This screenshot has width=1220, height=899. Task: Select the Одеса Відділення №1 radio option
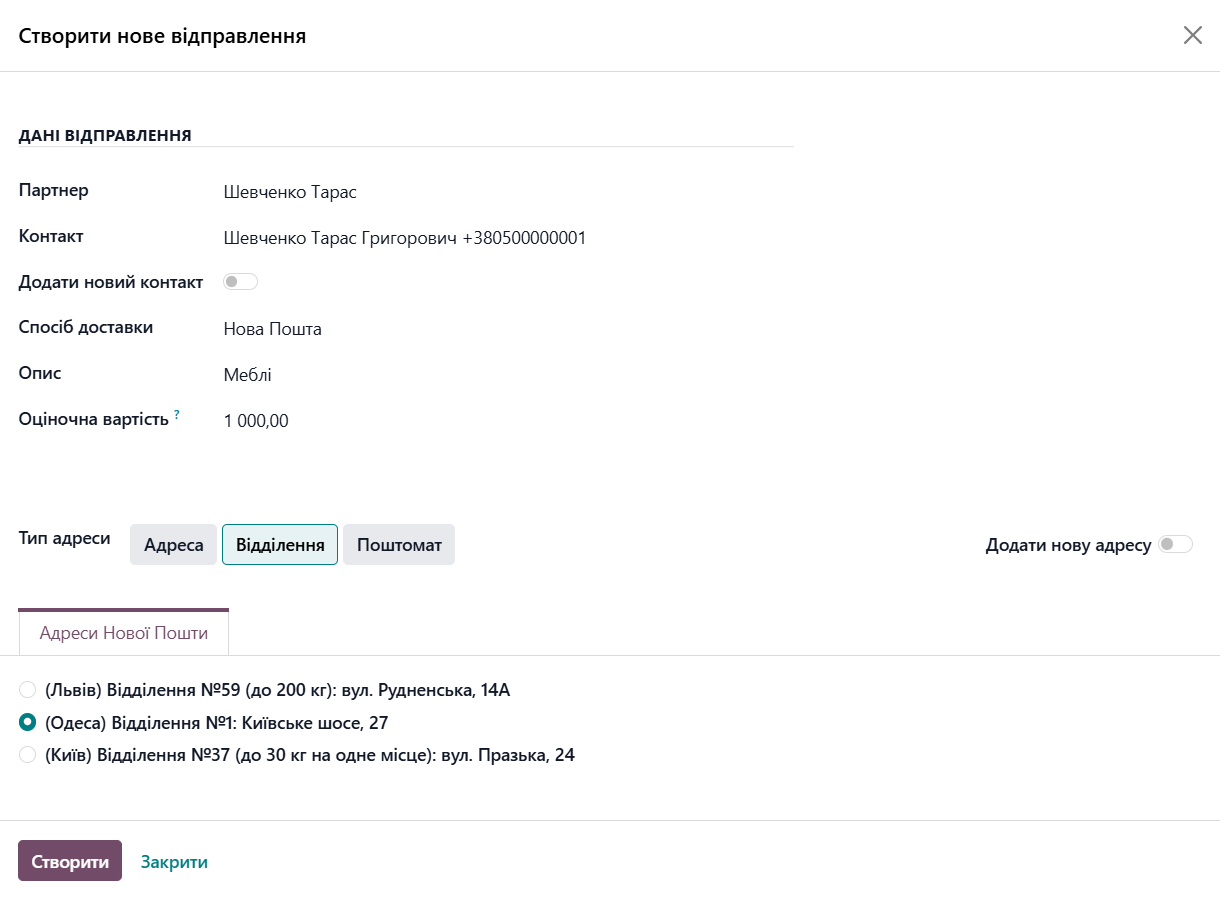28,722
